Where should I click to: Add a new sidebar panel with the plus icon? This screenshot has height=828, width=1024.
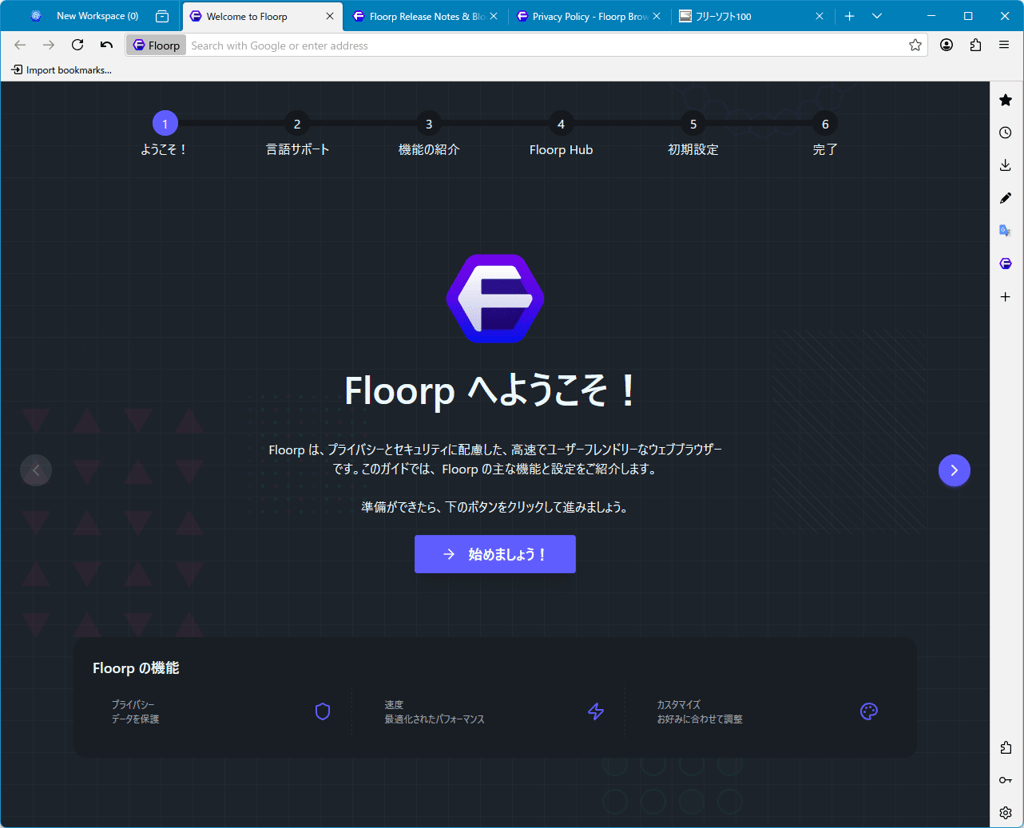[x=1005, y=296]
